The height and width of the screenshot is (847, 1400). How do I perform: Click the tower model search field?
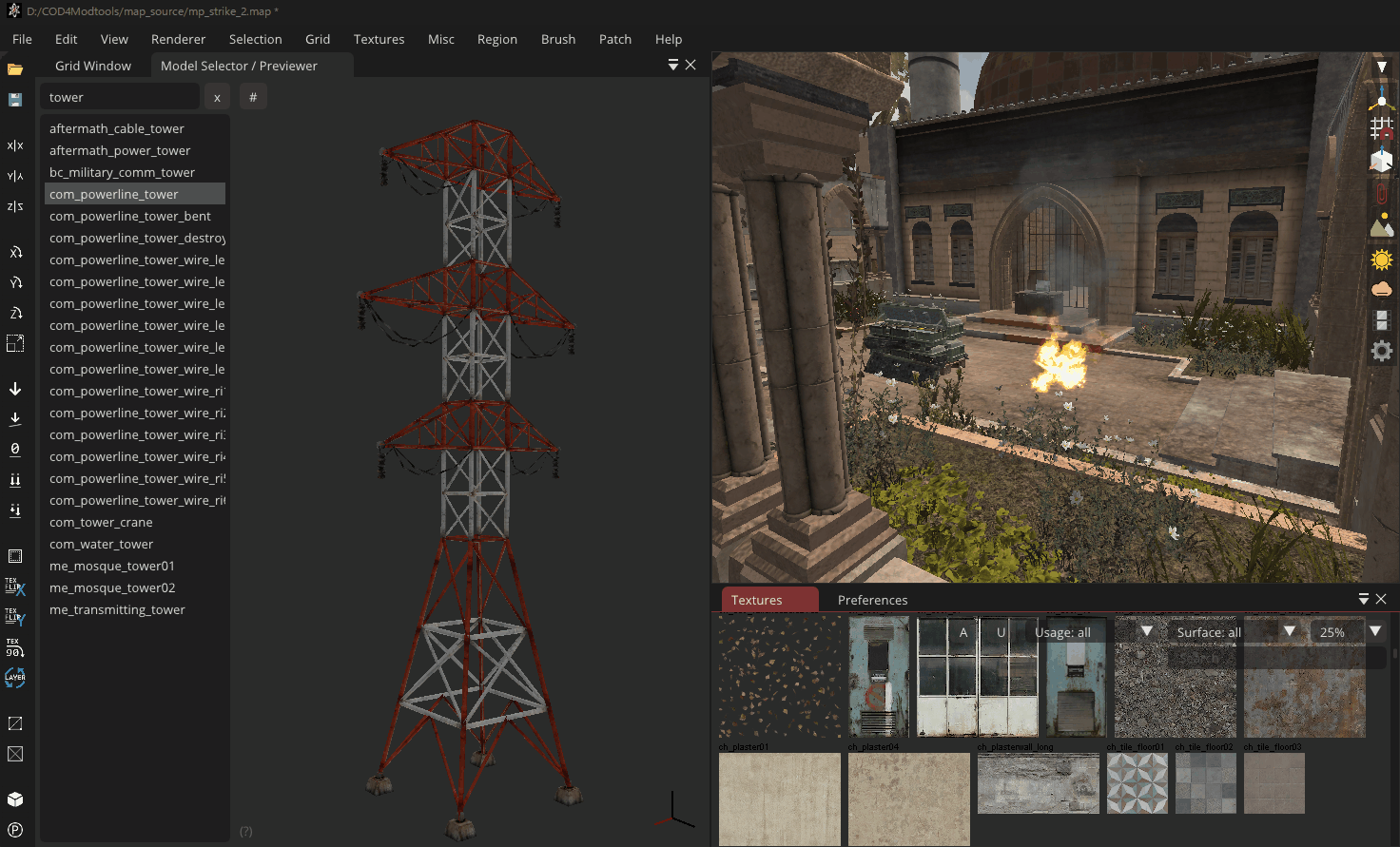click(x=119, y=97)
